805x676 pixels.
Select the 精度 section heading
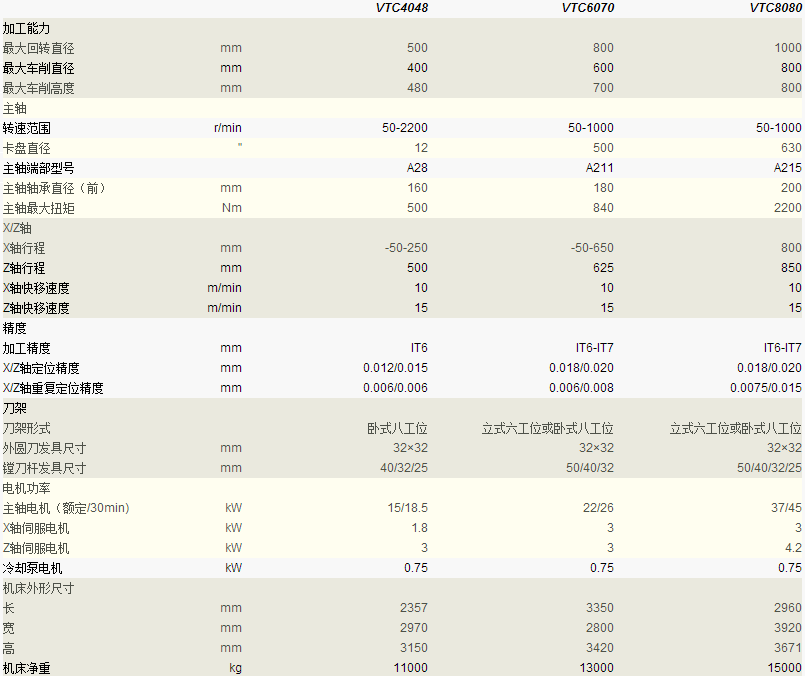coord(14,329)
